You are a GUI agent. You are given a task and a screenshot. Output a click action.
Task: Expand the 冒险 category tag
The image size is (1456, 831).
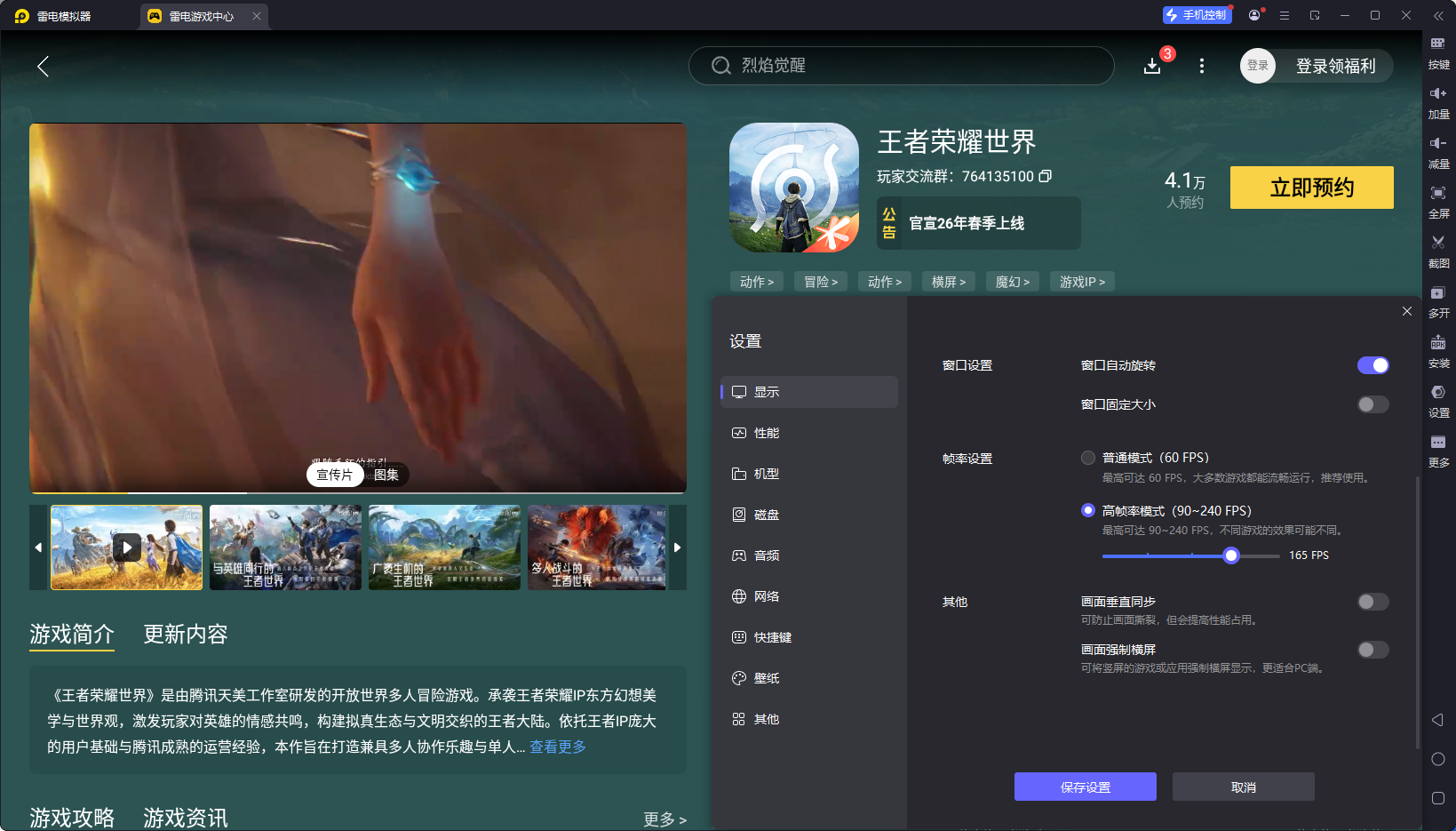point(820,281)
